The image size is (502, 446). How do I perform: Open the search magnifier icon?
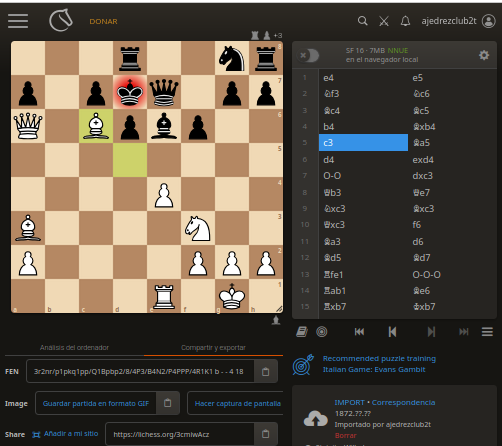click(x=363, y=21)
